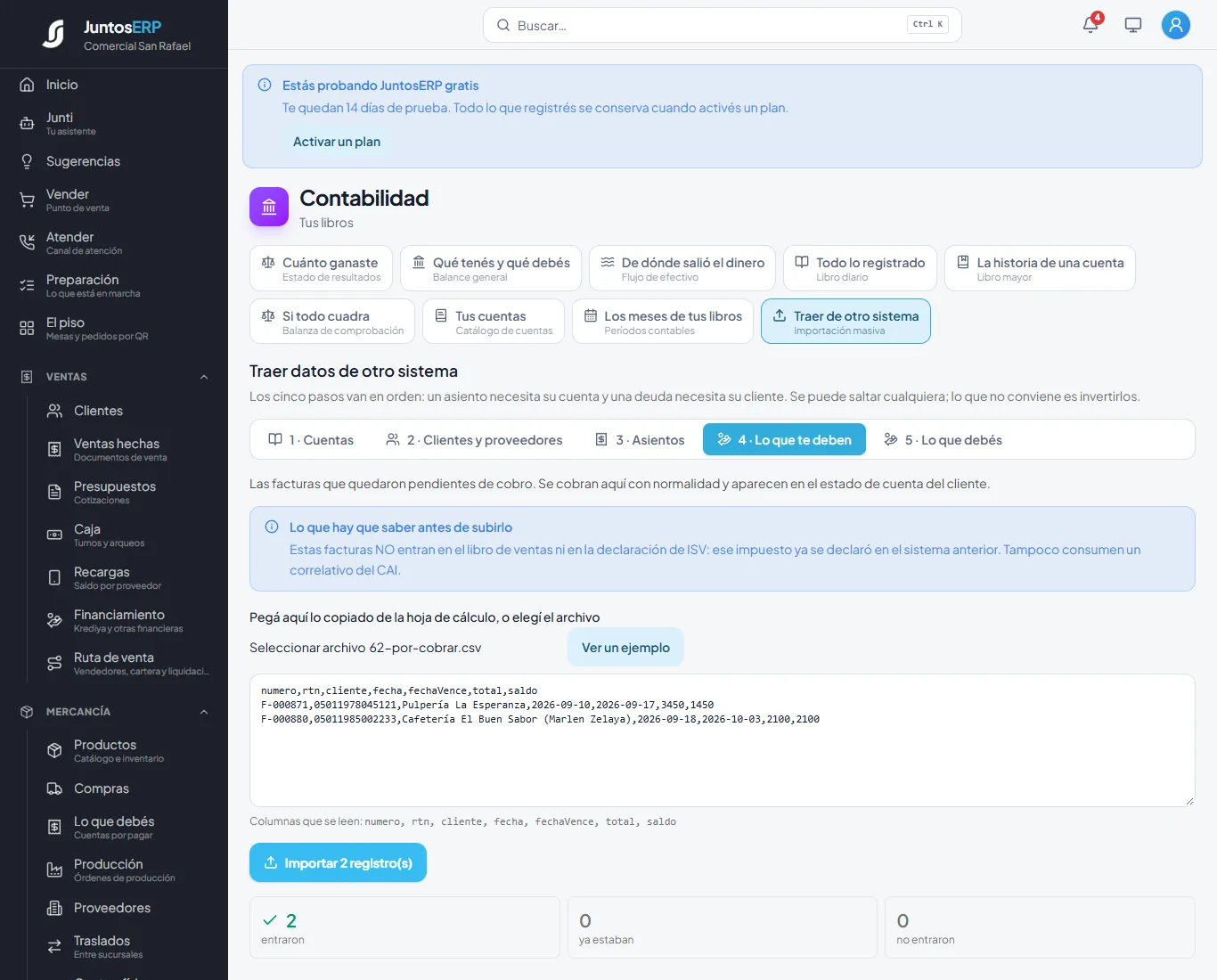This screenshot has width=1217, height=980.
Task: Click Activar un plan button
Action: point(337,142)
